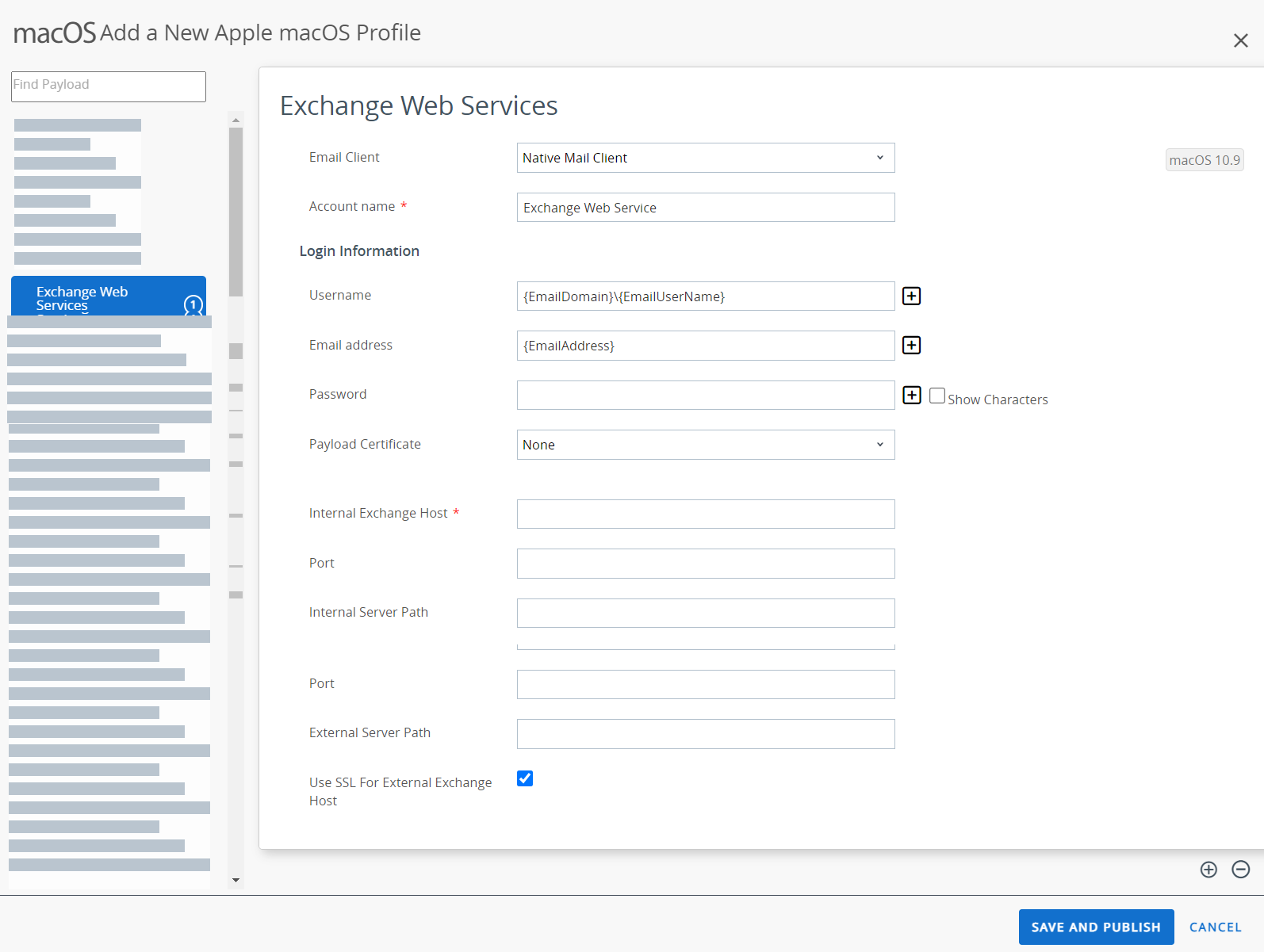Image resolution: width=1264 pixels, height=952 pixels.
Task: Click SAVE AND PUBLISH button
Action: [x=1096, y=927]
